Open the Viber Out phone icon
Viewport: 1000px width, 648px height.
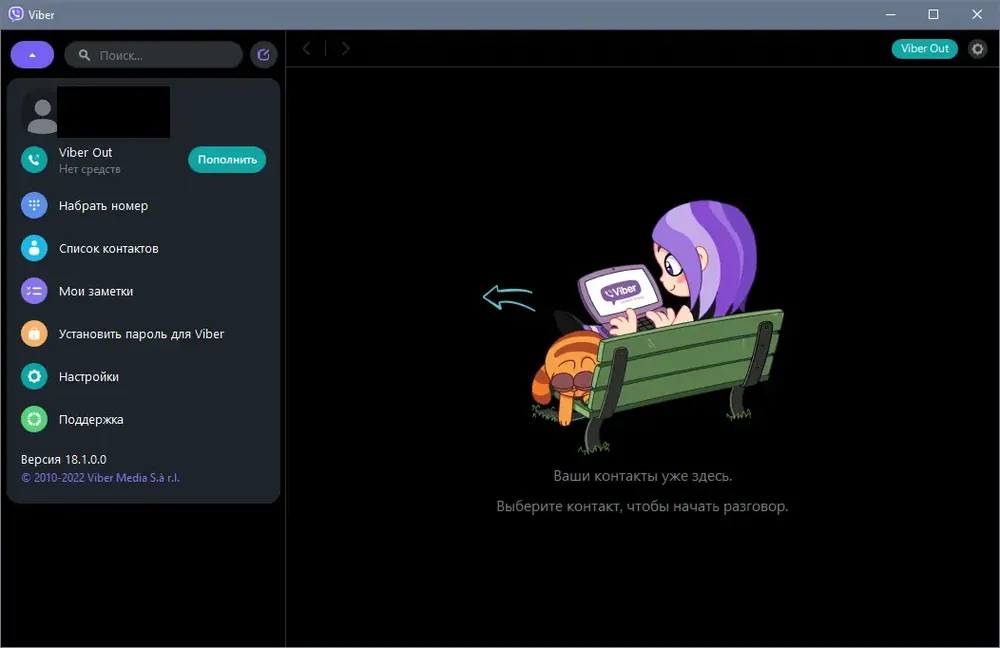(x=34, y=160)
